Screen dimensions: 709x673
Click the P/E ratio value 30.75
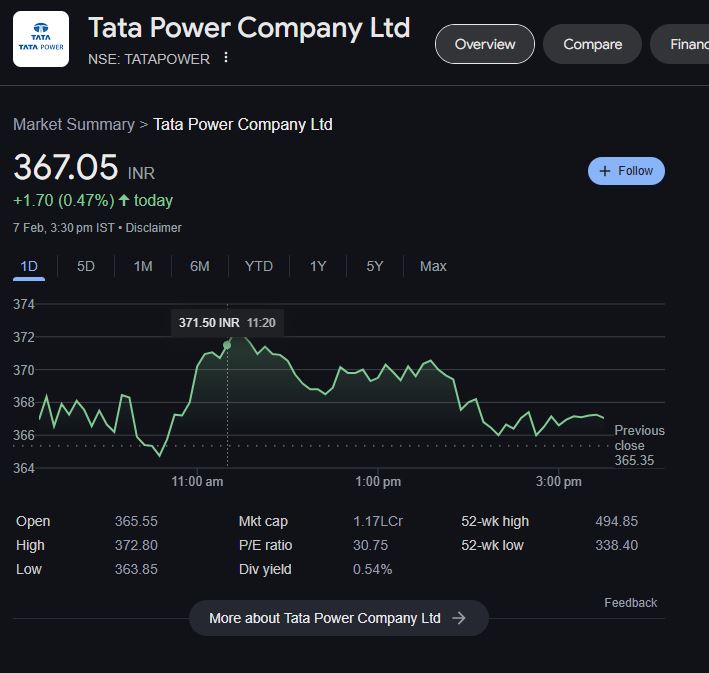[370, 545]
